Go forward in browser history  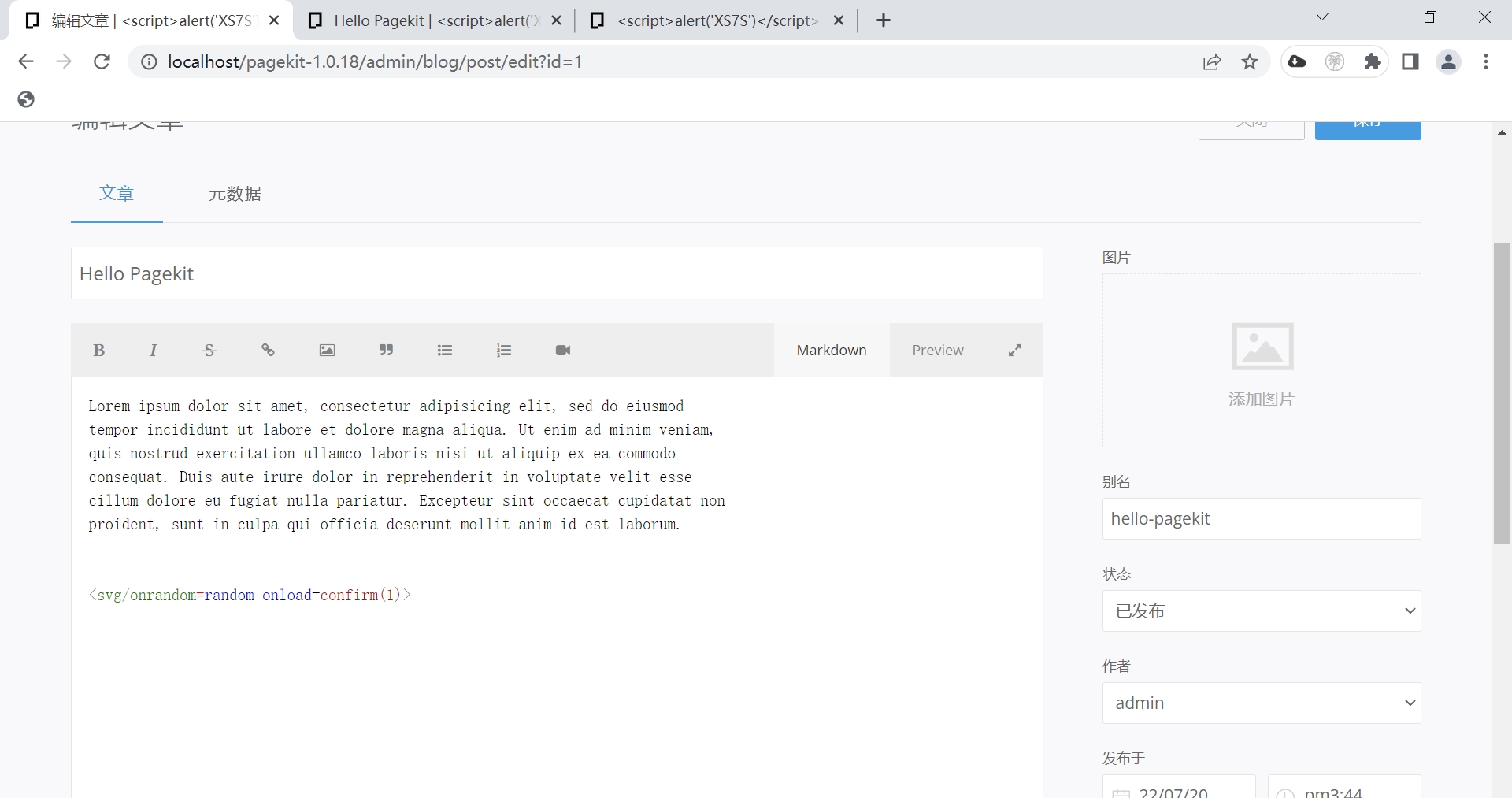(x=64, y=61)
